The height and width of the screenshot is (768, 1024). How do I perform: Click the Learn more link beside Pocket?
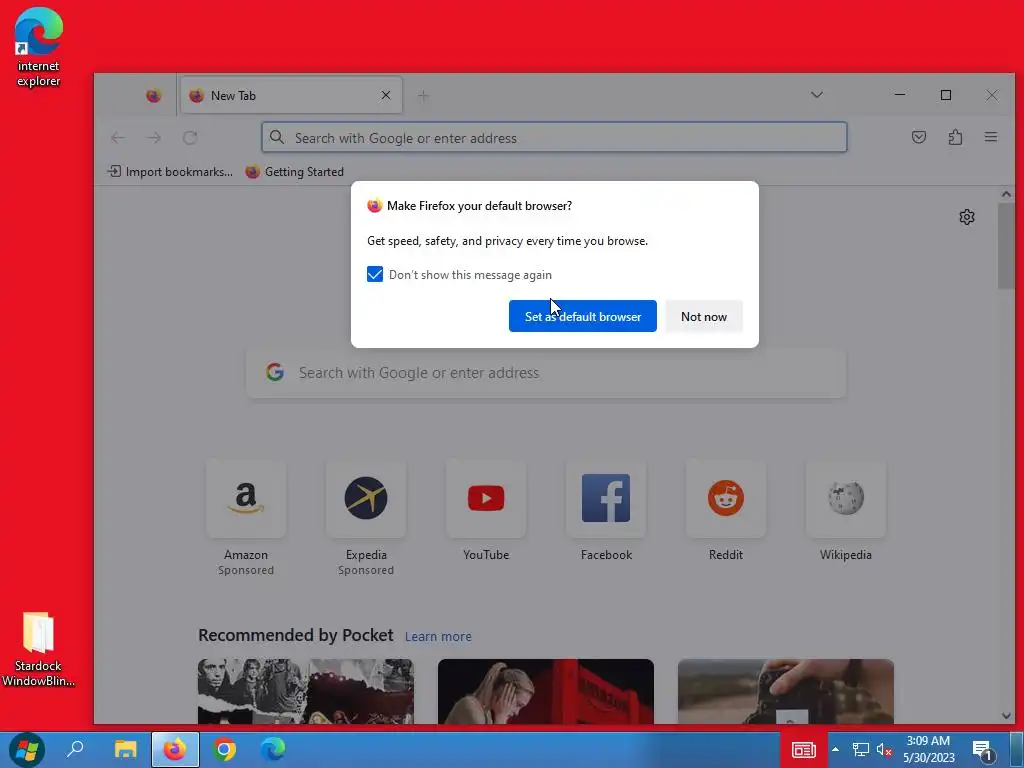pyautogui.click(x=438, y=636)
